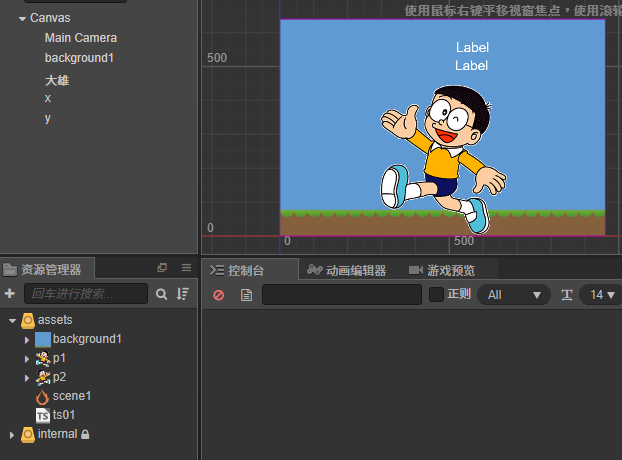Expand the p2 asset
622x460 pixels.
[x=27, y=378]
